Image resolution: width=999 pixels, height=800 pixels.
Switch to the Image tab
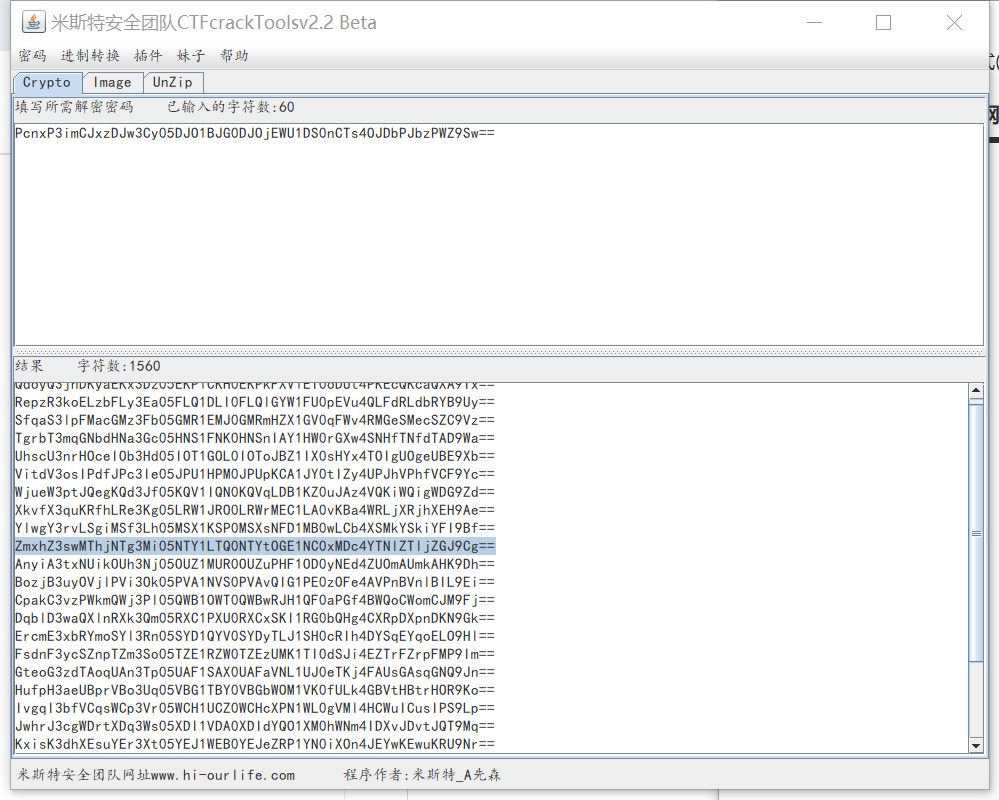pyautogui.click(x=112, y=82)
